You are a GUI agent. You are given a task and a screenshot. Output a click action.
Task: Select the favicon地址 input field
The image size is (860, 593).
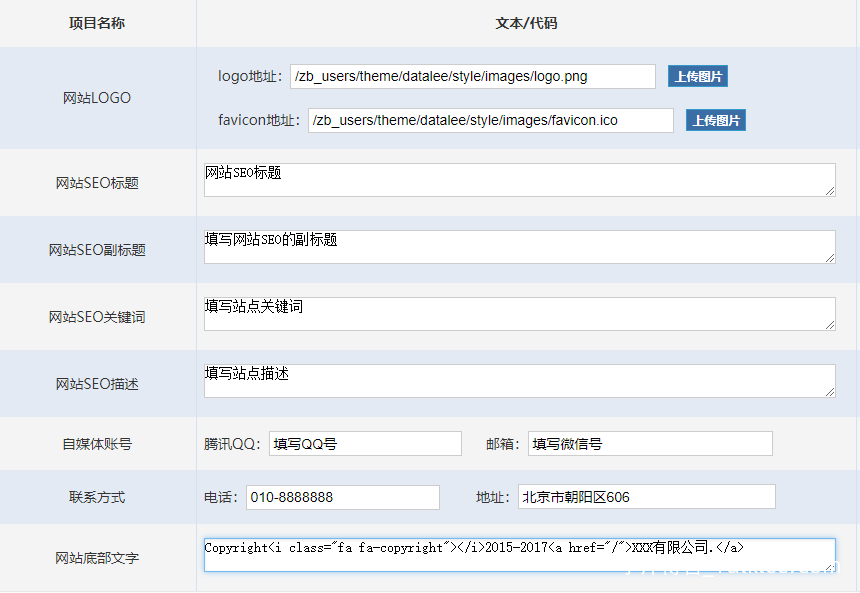click(490, 120)
